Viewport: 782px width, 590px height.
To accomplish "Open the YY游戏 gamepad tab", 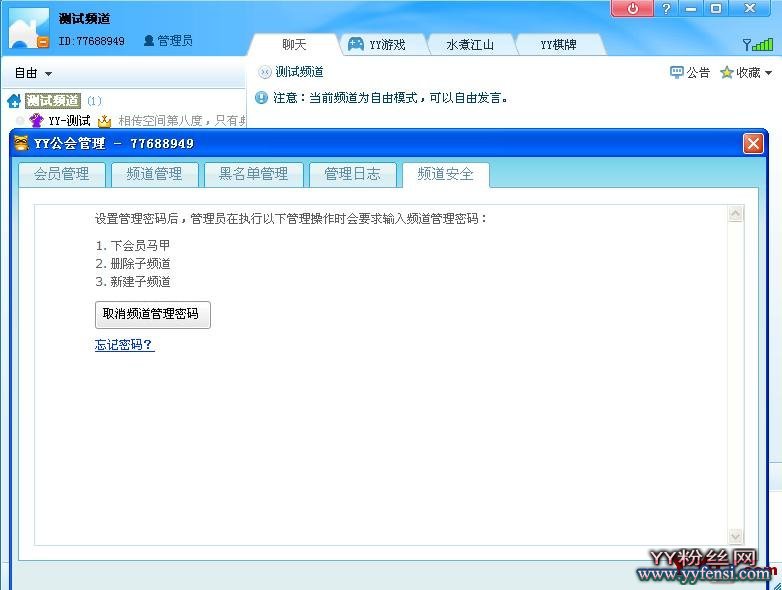I will click(x=383, y=44).
